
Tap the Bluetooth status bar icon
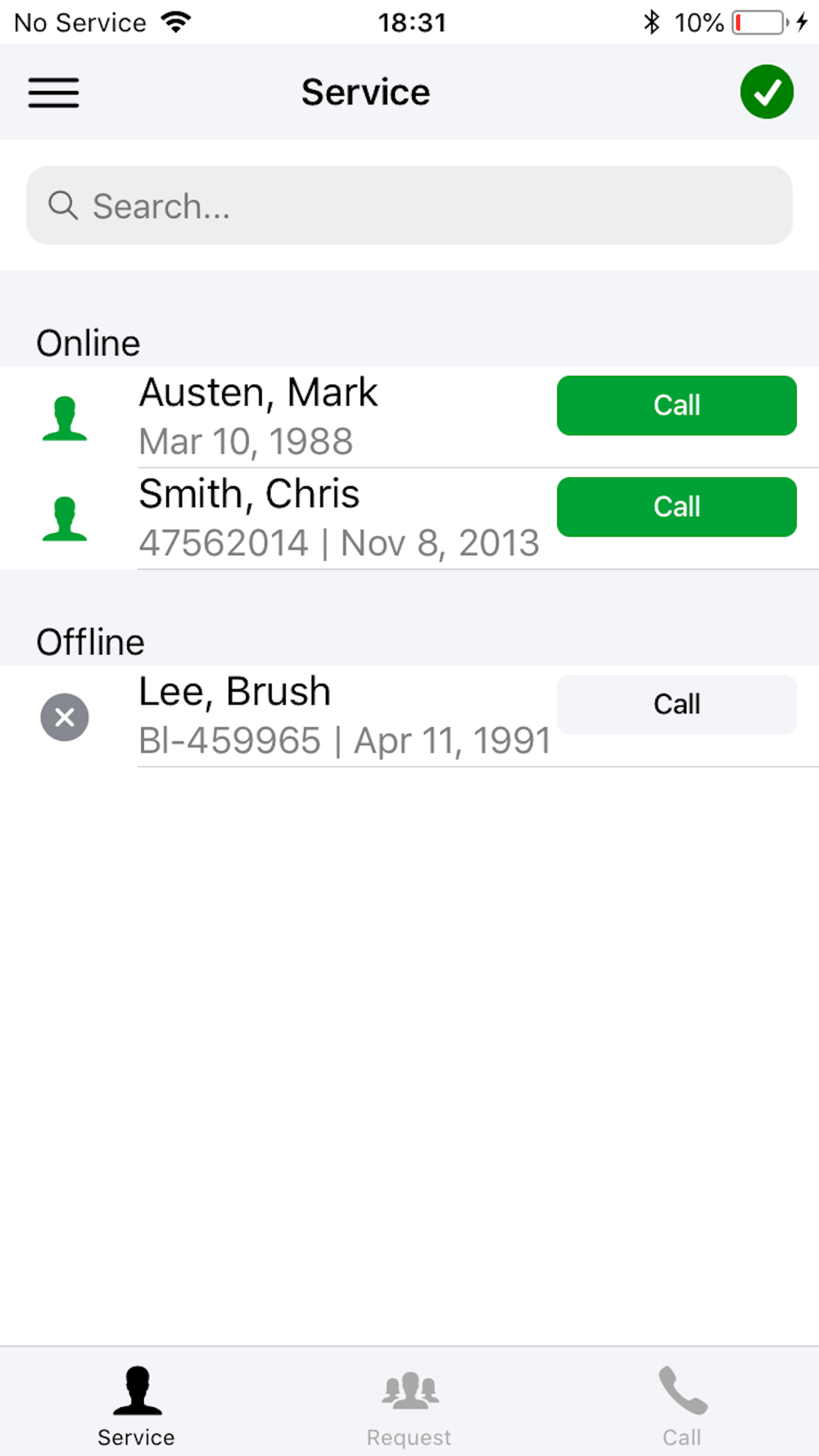[x=651, y=22]
